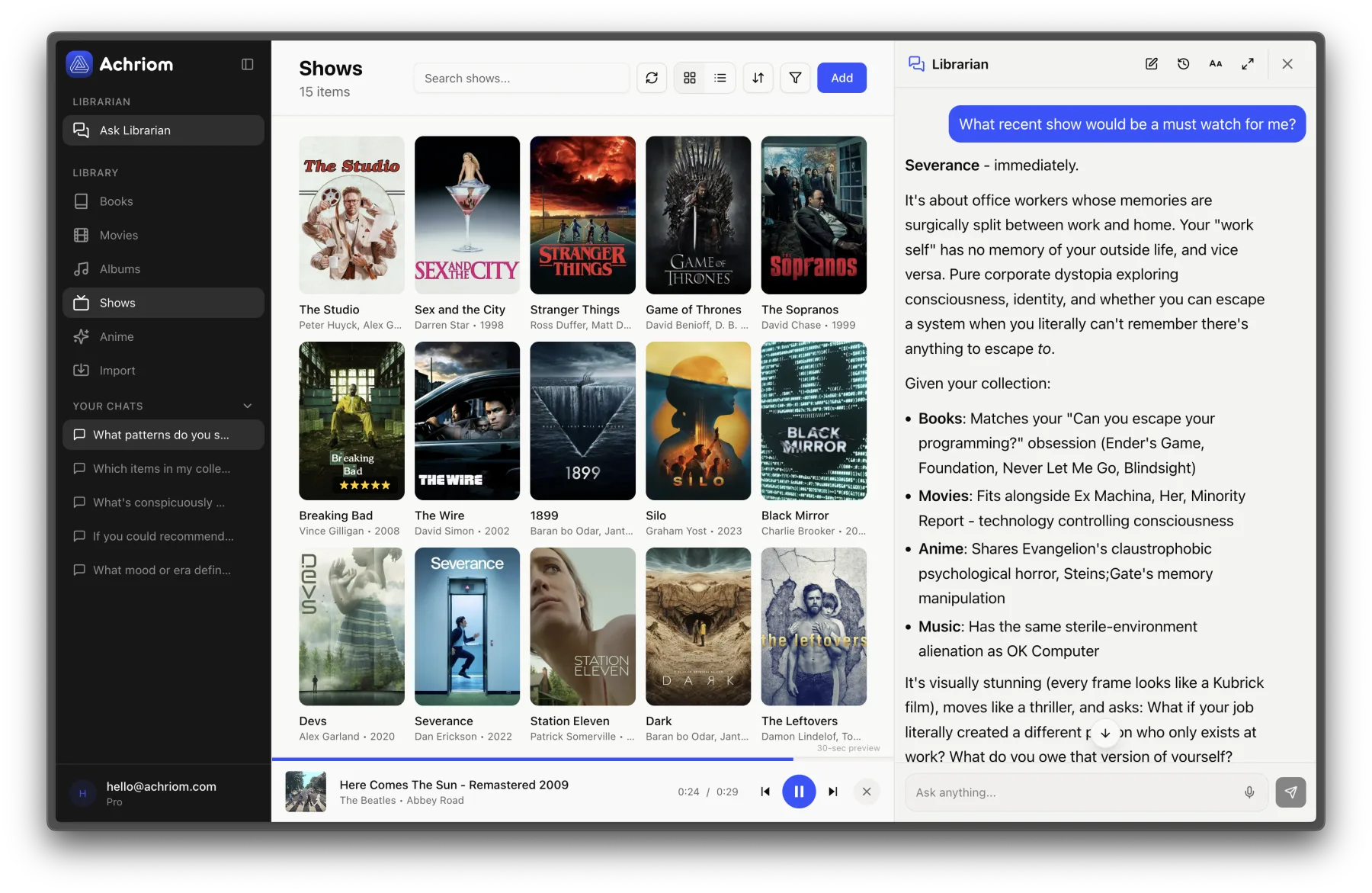Viewport: 1372px width, 893px height.
Task: Click 'Here Comes The Sun' track title
Action: tap(454, 785)
